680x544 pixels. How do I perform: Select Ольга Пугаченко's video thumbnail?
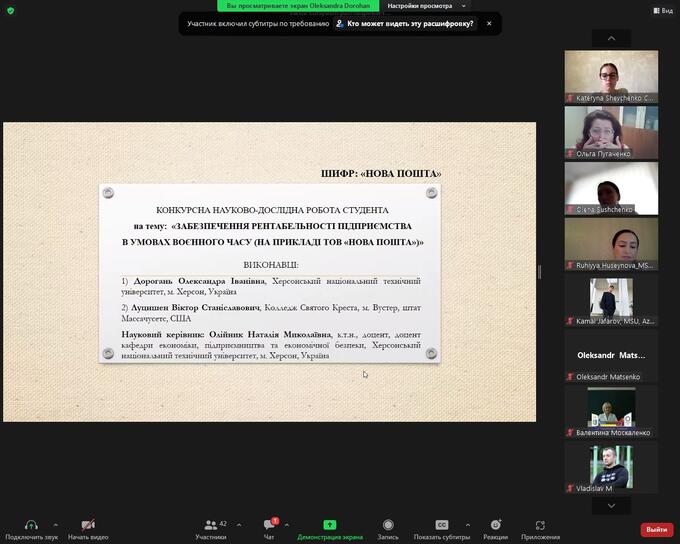(x=611, y=131)
